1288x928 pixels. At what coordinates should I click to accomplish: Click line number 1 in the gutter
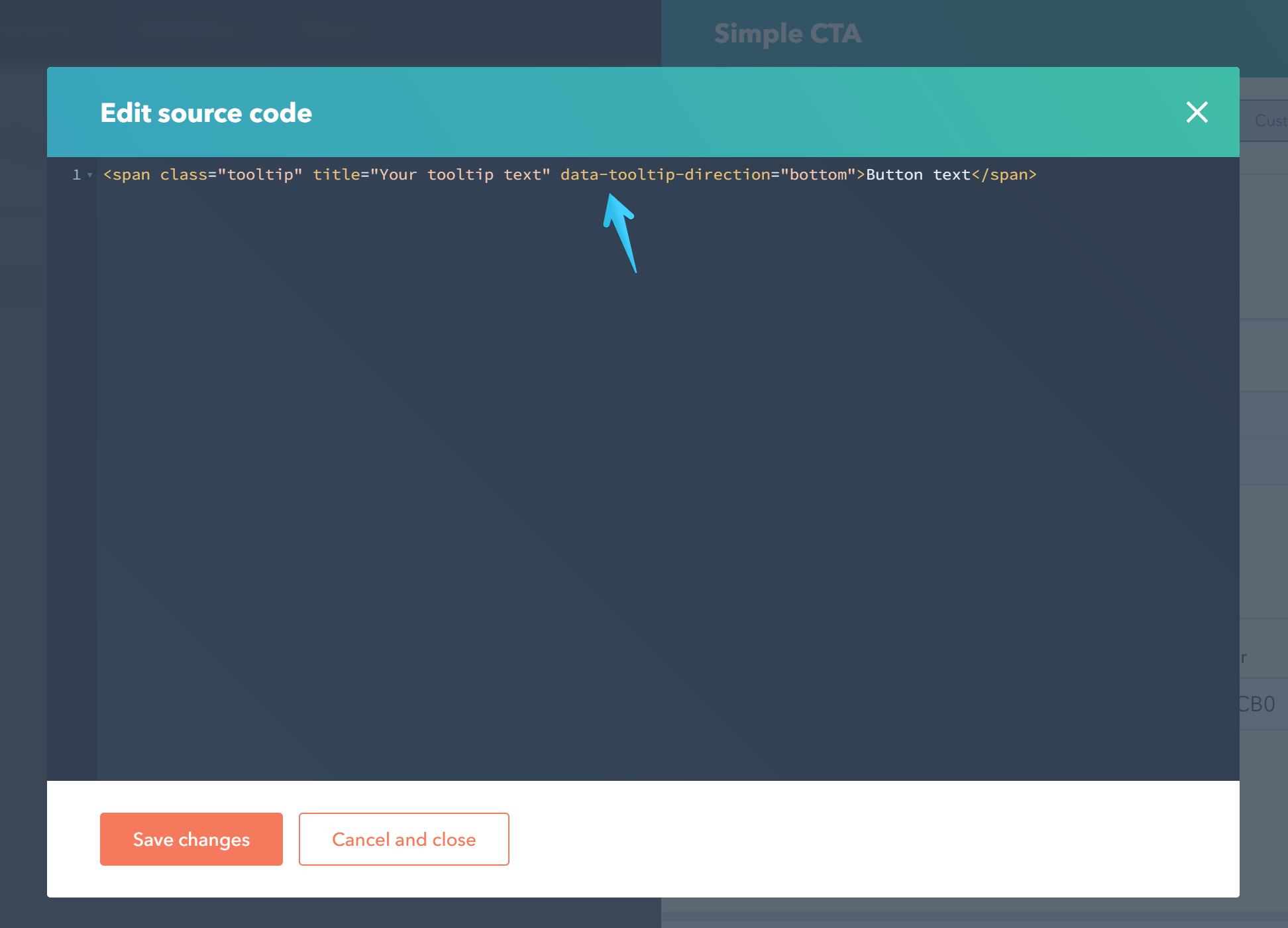[x=76, y=175]
